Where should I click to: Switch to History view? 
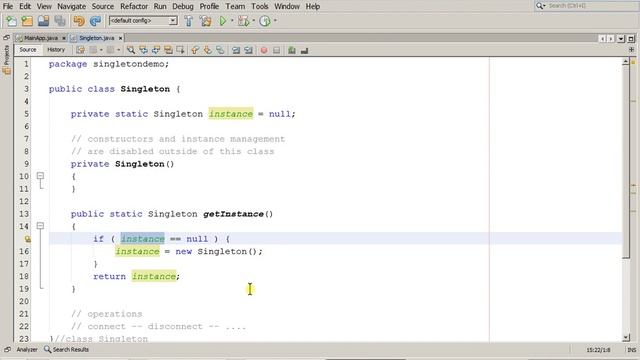(56, 50)
